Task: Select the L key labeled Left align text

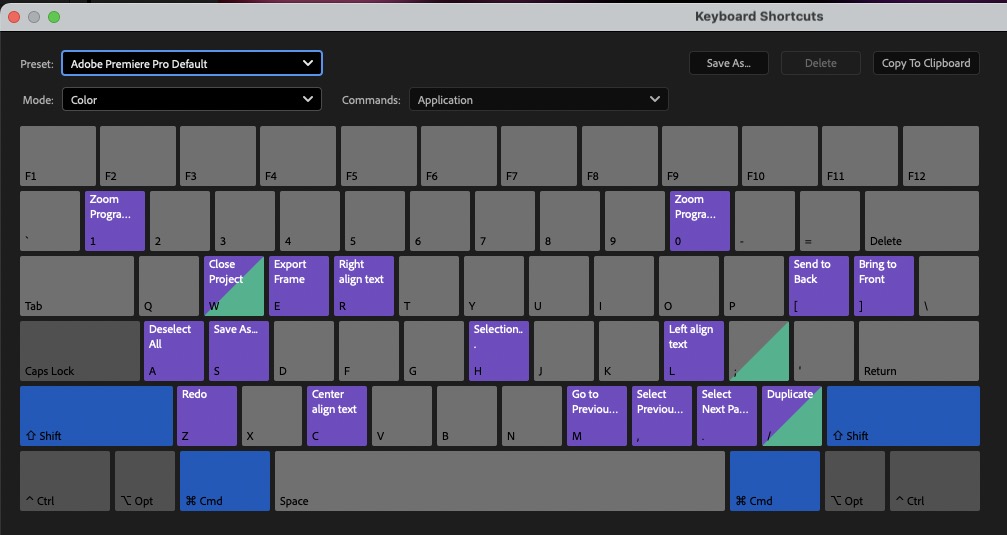Action: coord(694,351)
